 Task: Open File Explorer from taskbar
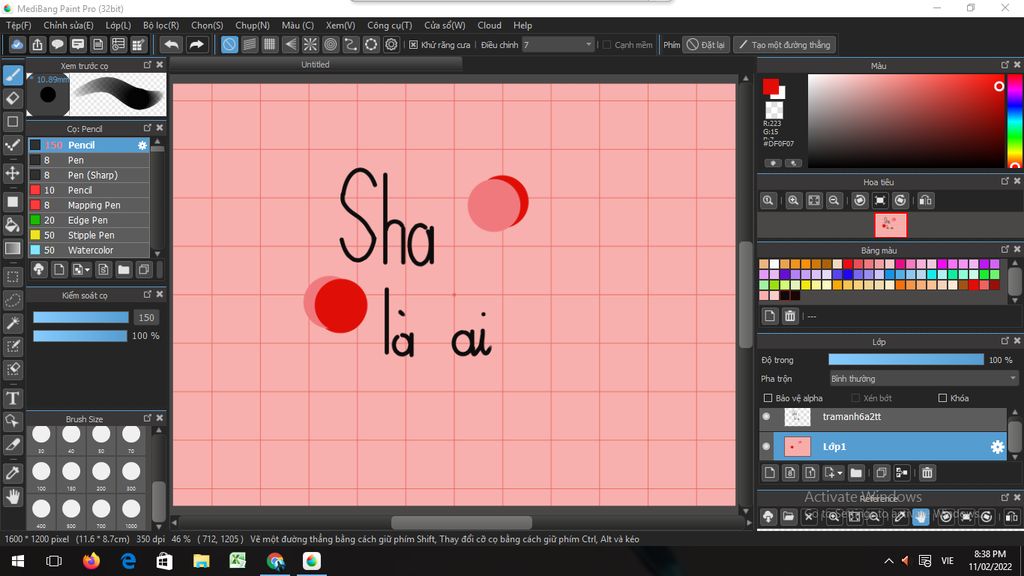tap(201, 561)
